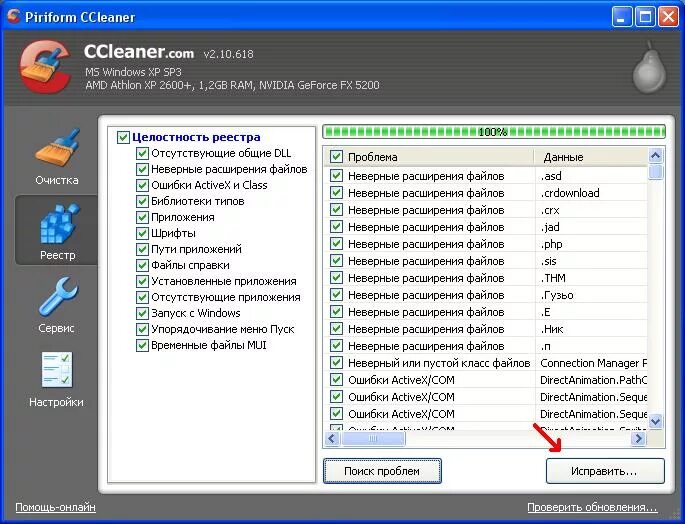This screenshot has height=524, width=685.
Task: Select the DirectAnimation.PathC data cell
Action: click(x=592, y=380)
